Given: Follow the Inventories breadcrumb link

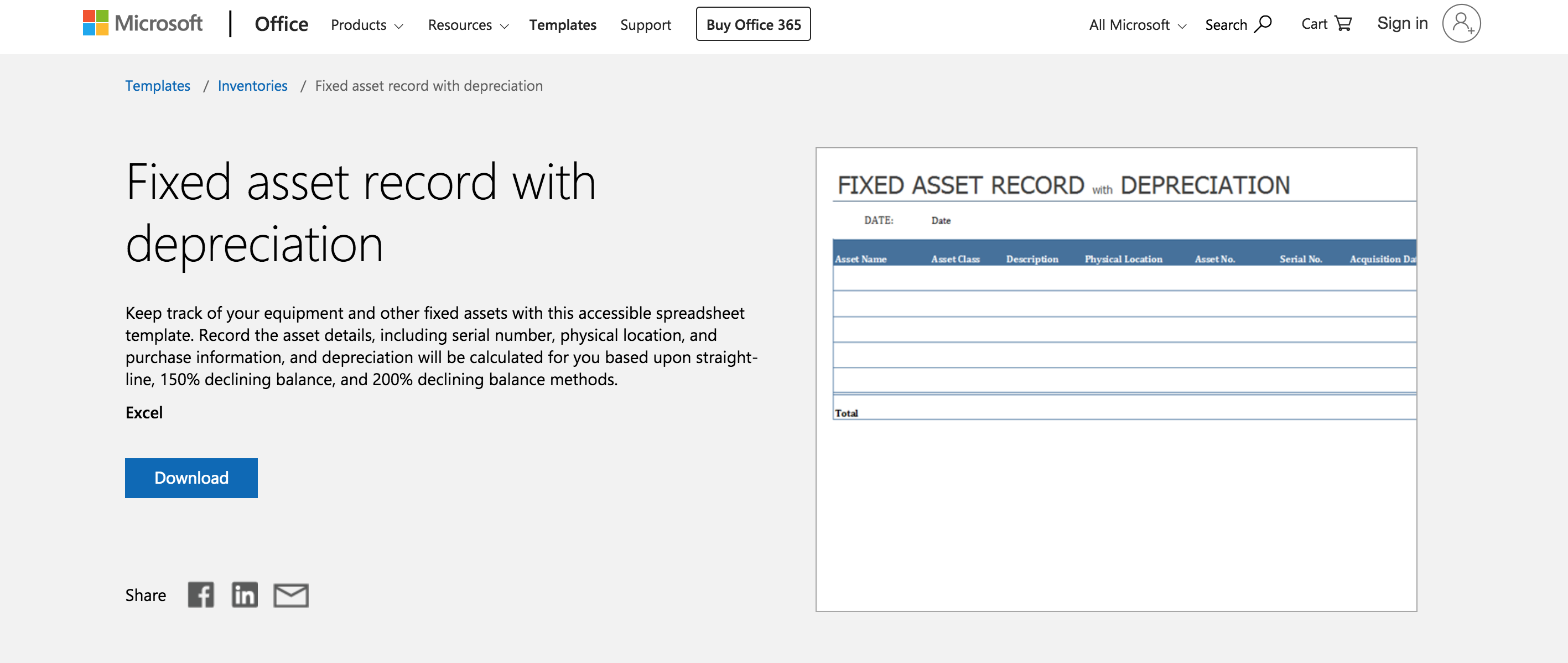Looking at the screenshot, I should tap(252, 86).
